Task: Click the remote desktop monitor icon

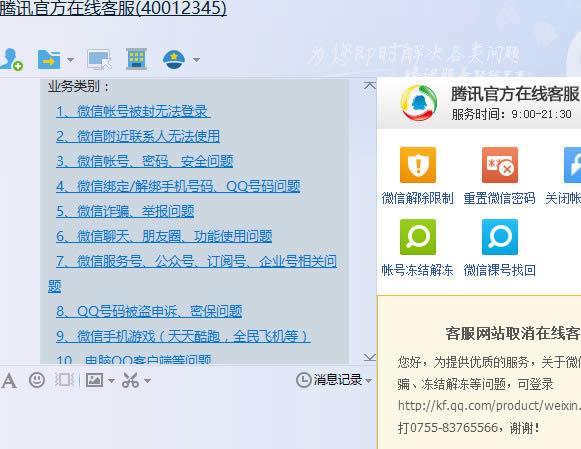Action: click(x=99, y=59)
